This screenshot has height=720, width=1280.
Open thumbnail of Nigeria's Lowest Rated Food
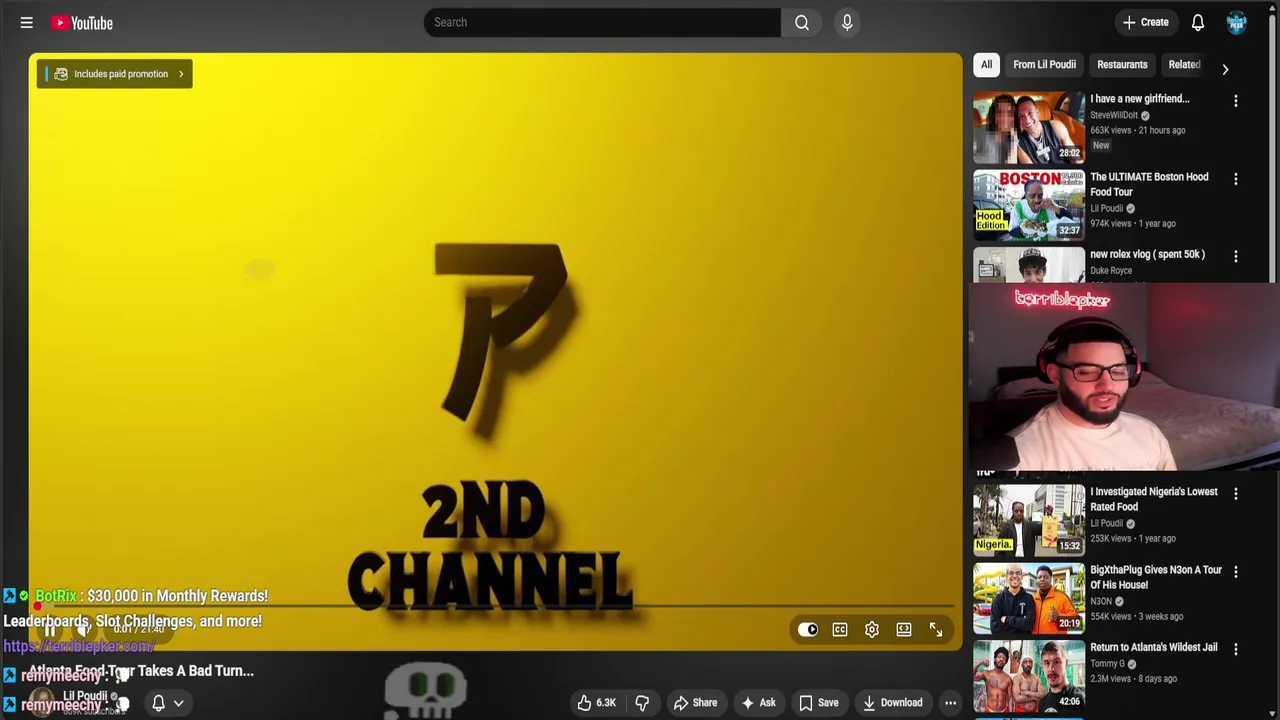click(1029, 520)
